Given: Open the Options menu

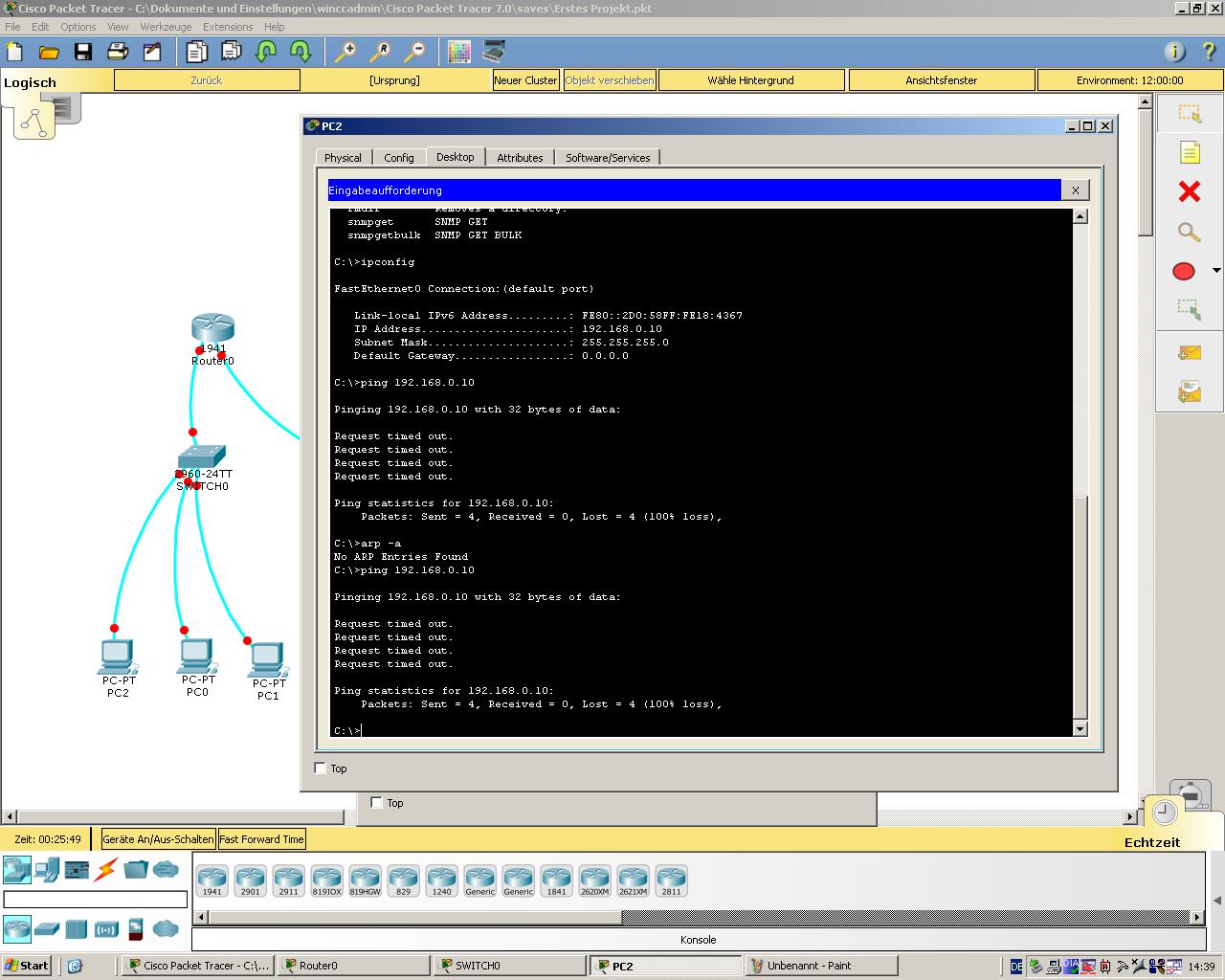Looking at the screenshot, I should point(78,27).
